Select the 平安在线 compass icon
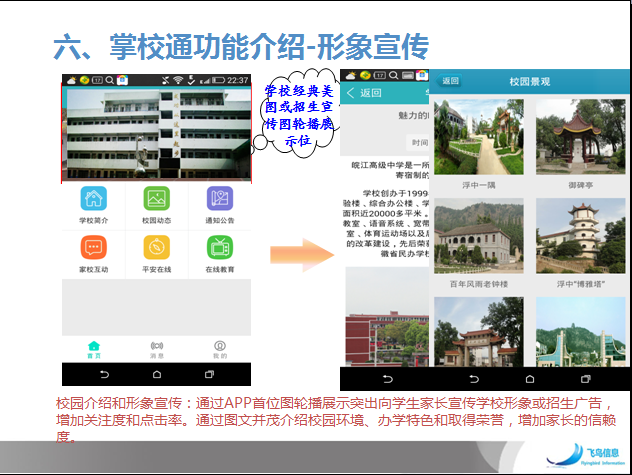 pos(156,248)
